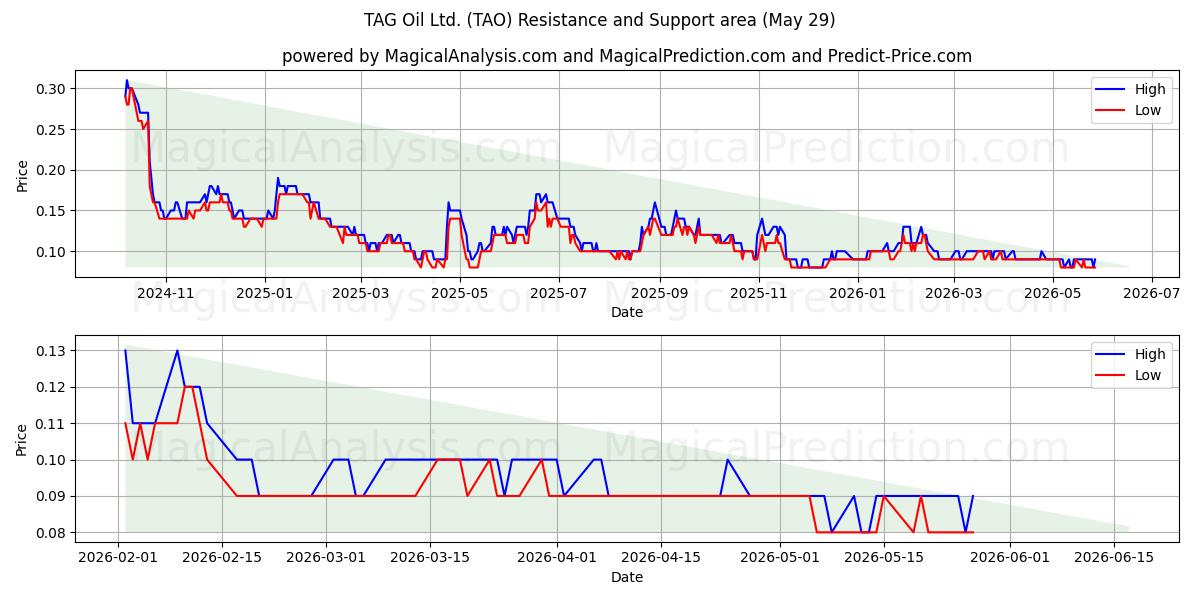Click the '0.08' y-axis label on the bottom chart
Screen dimensions: 1200x600
(52, 533)
